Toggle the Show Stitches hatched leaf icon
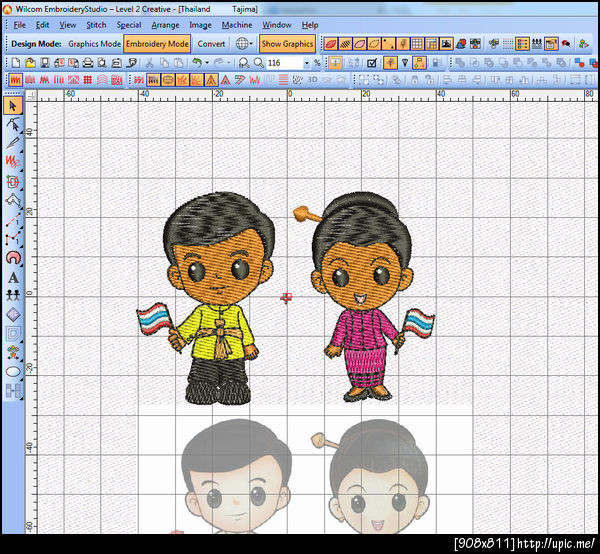600x554 pixels. point(345,44)
